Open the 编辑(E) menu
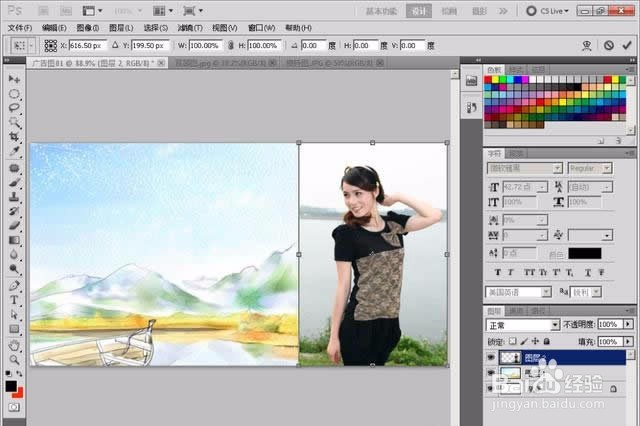 (x=54, y=28)
